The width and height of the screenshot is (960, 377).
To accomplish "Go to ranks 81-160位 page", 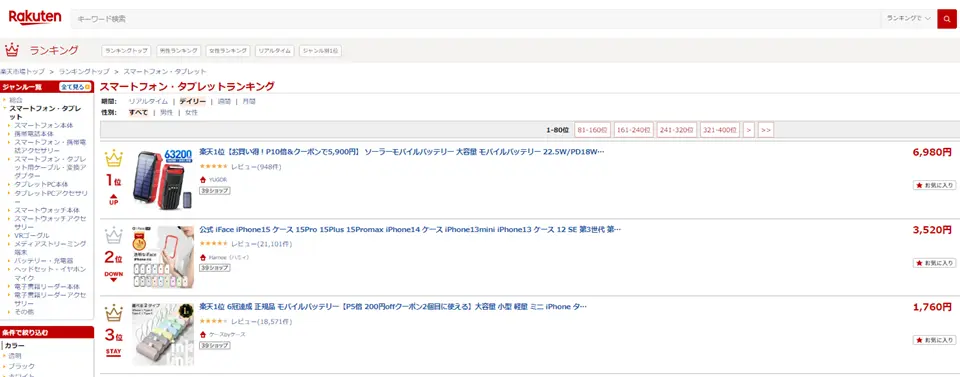I will 593,130.
